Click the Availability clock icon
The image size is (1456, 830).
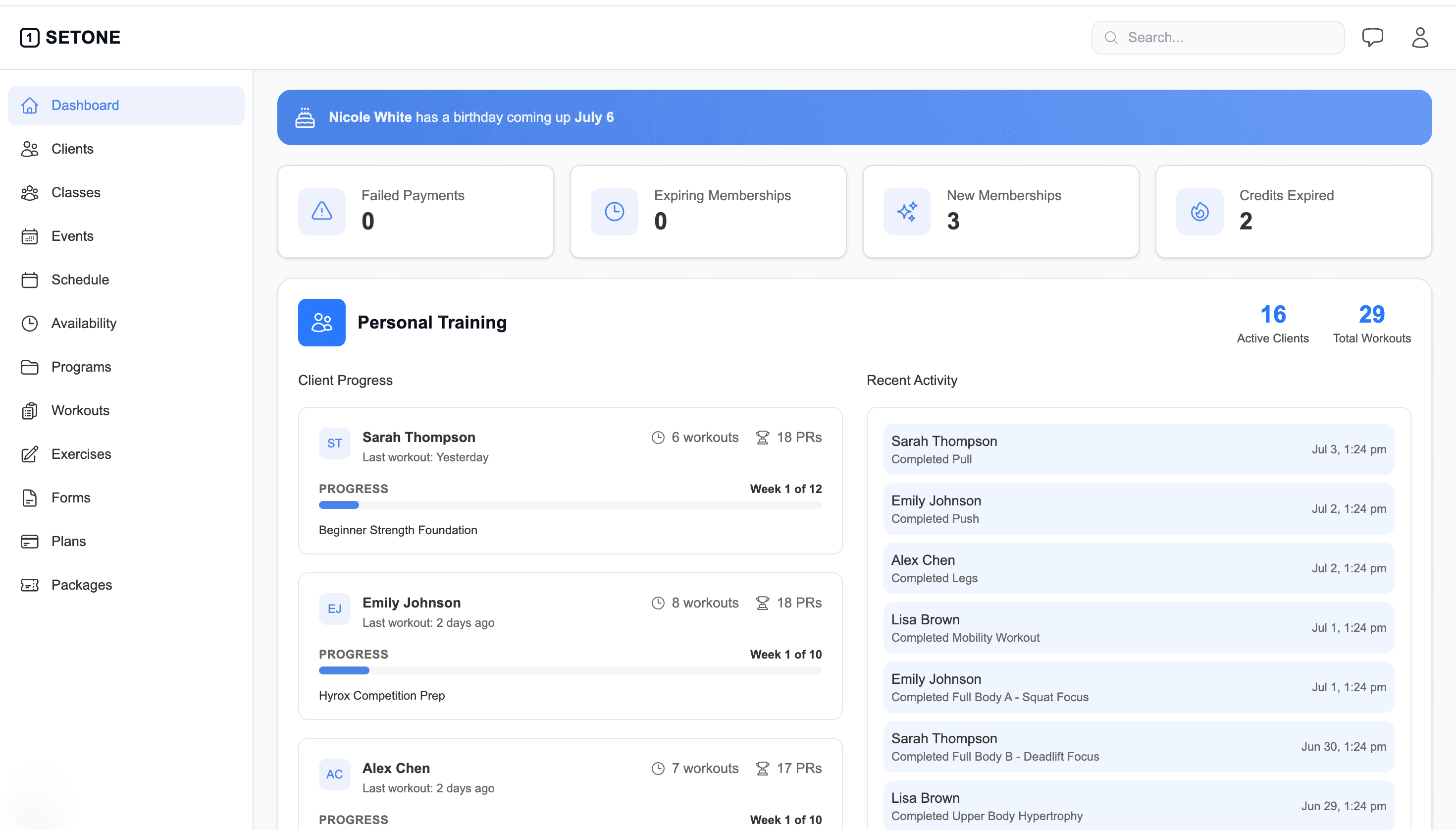30,323
